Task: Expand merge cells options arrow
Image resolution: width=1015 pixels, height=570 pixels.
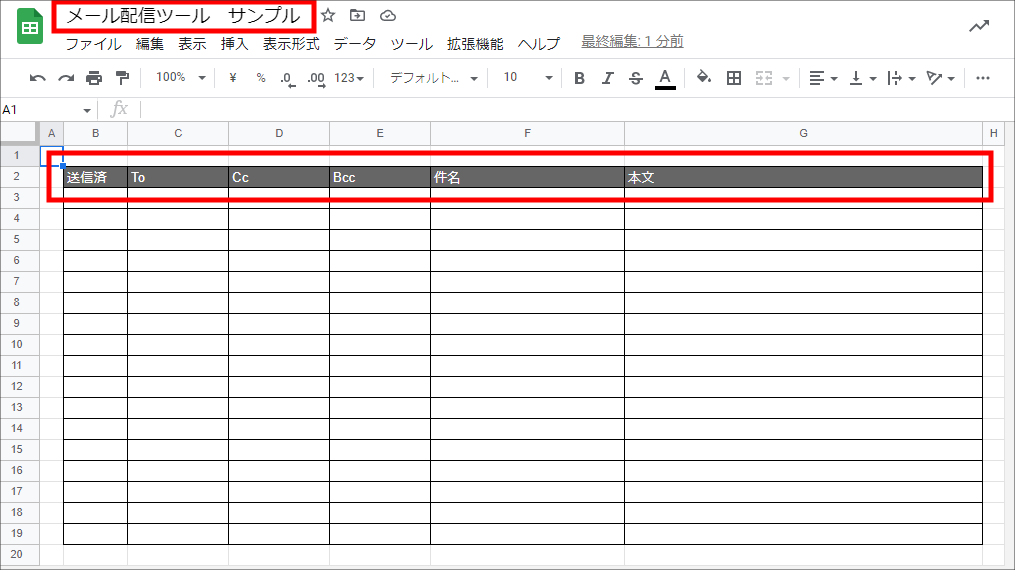Action: click(786, 79)
